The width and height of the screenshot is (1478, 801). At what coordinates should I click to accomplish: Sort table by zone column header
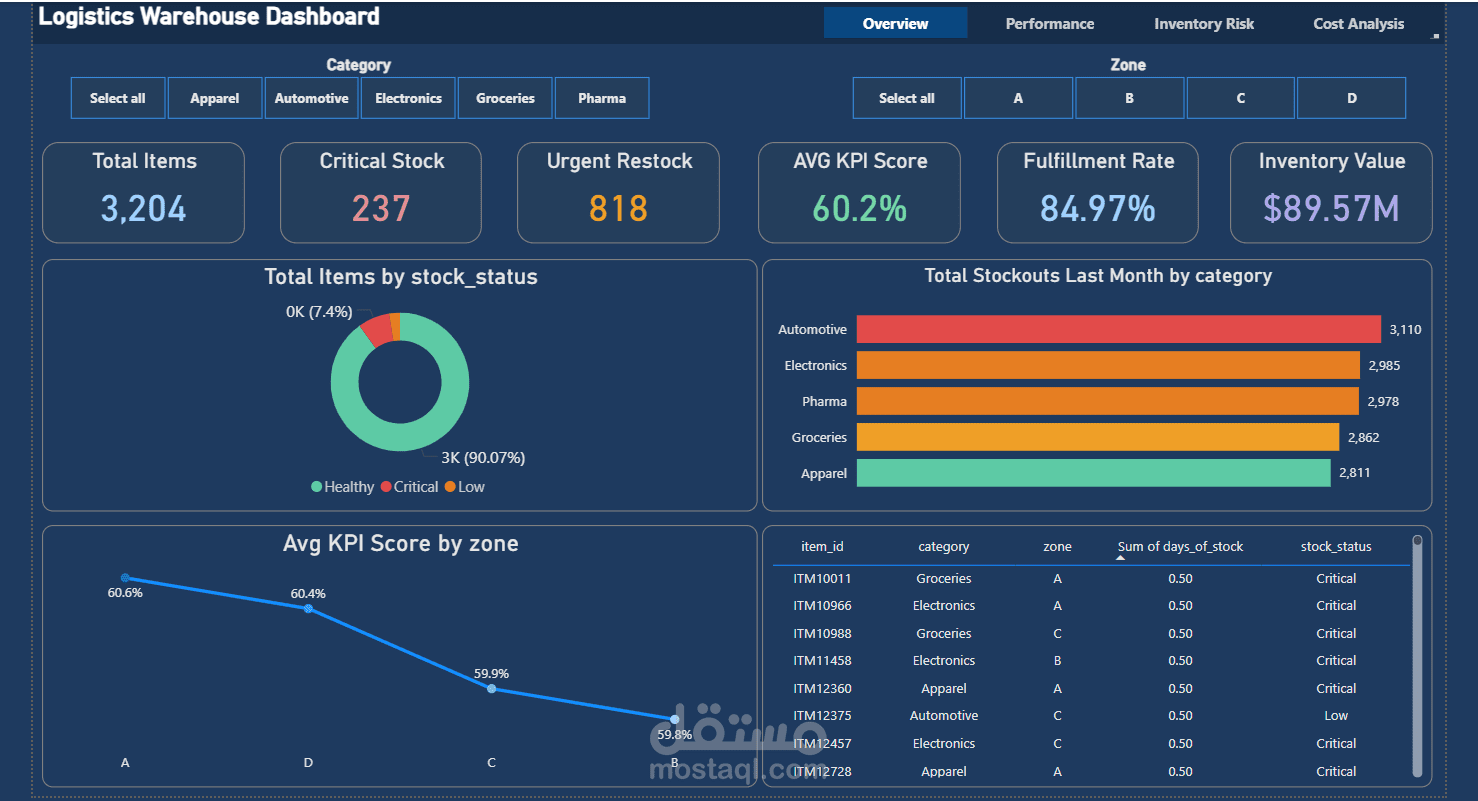pos(1057,547)
